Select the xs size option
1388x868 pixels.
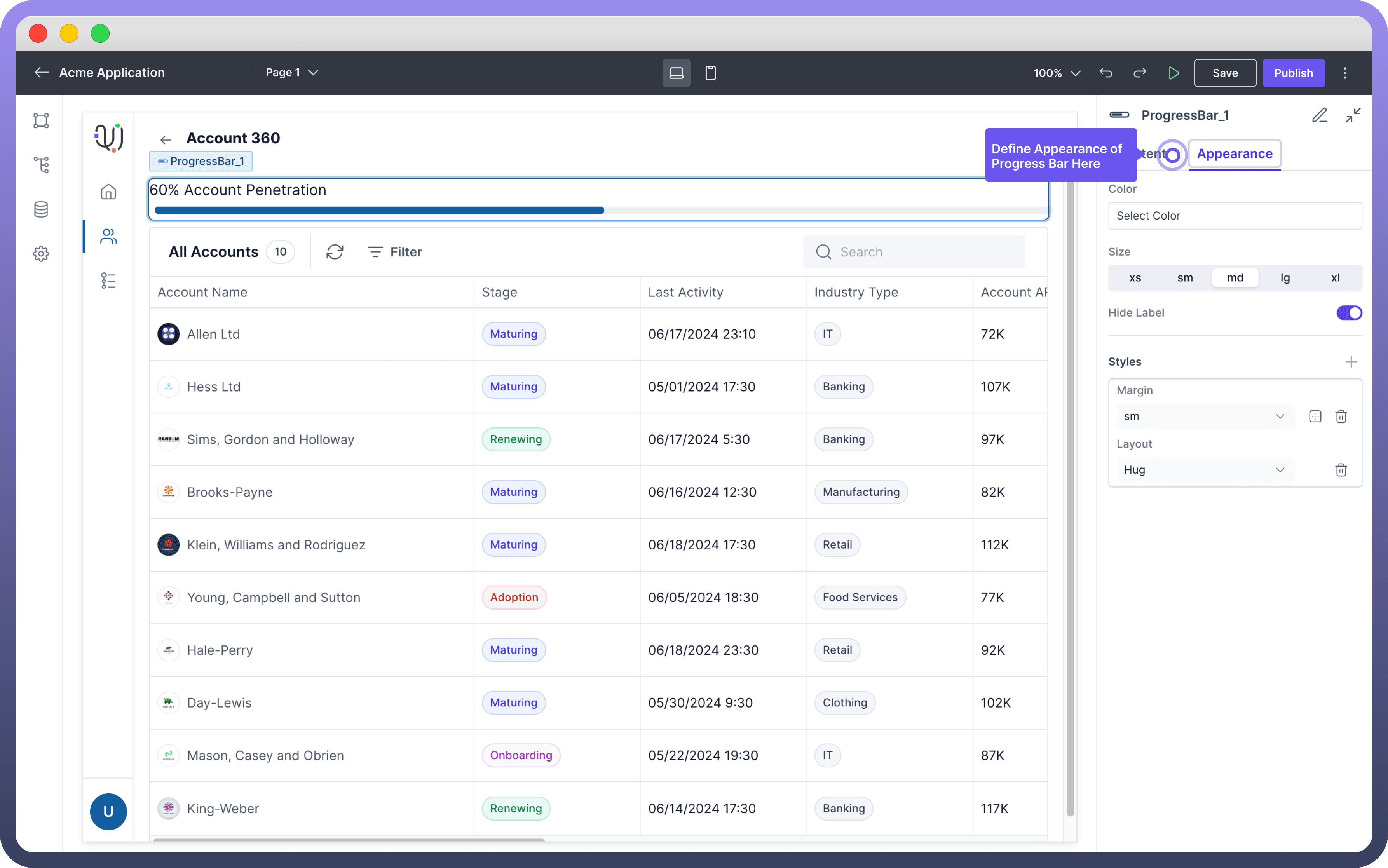click(x=1135, y=278)
